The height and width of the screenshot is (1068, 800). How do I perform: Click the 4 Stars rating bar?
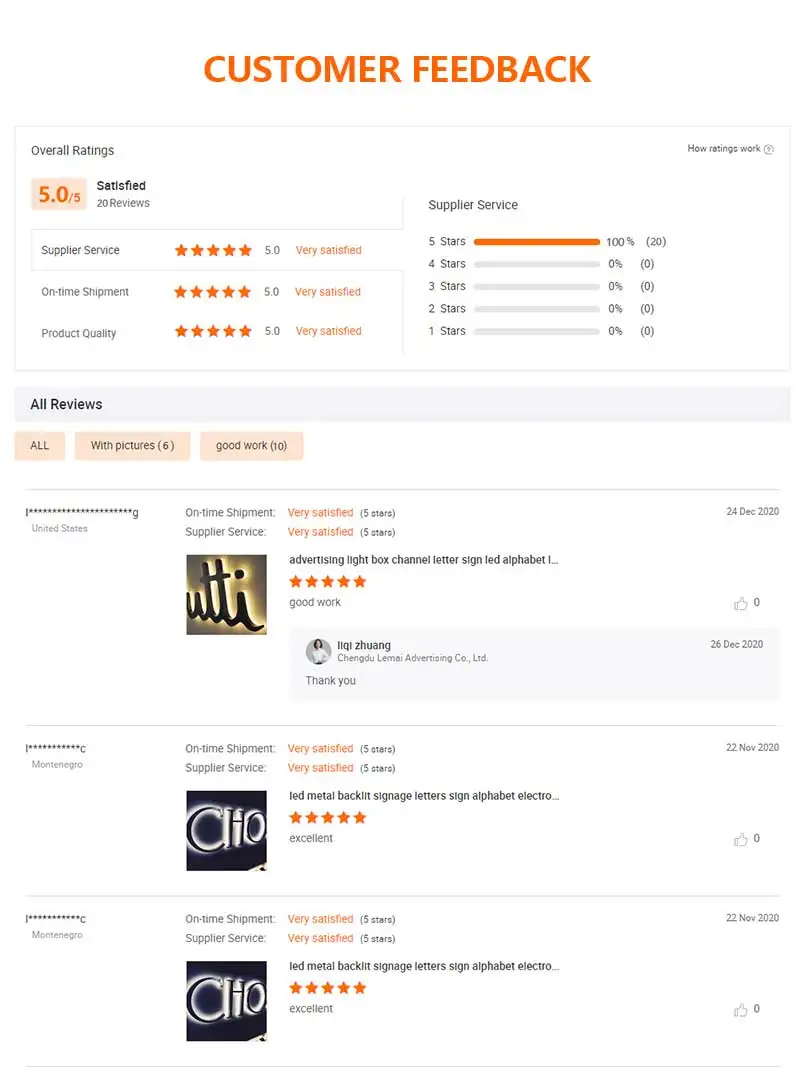[x=537, y=264]
